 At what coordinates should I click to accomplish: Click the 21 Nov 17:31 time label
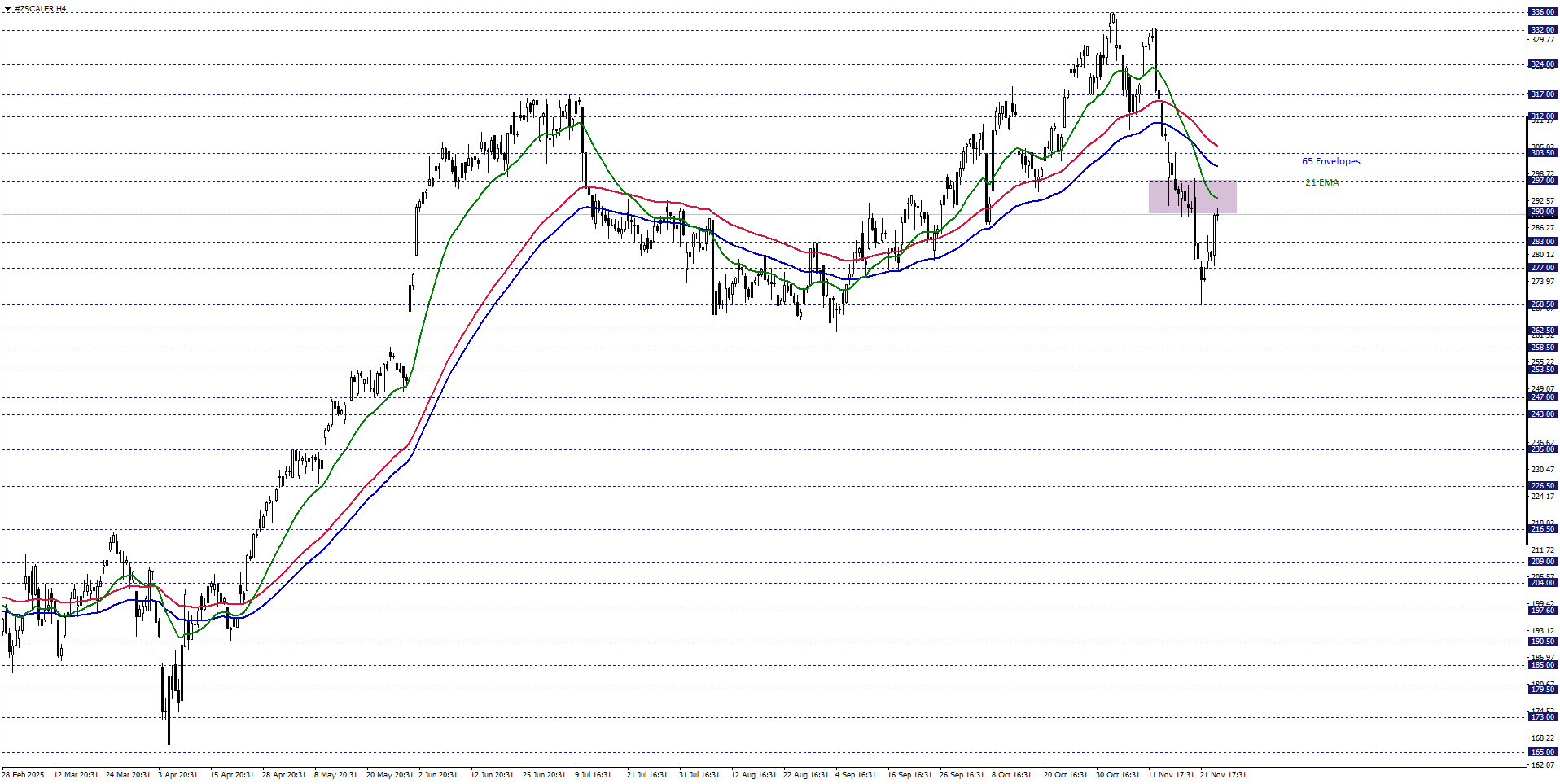click(1222, 775)
